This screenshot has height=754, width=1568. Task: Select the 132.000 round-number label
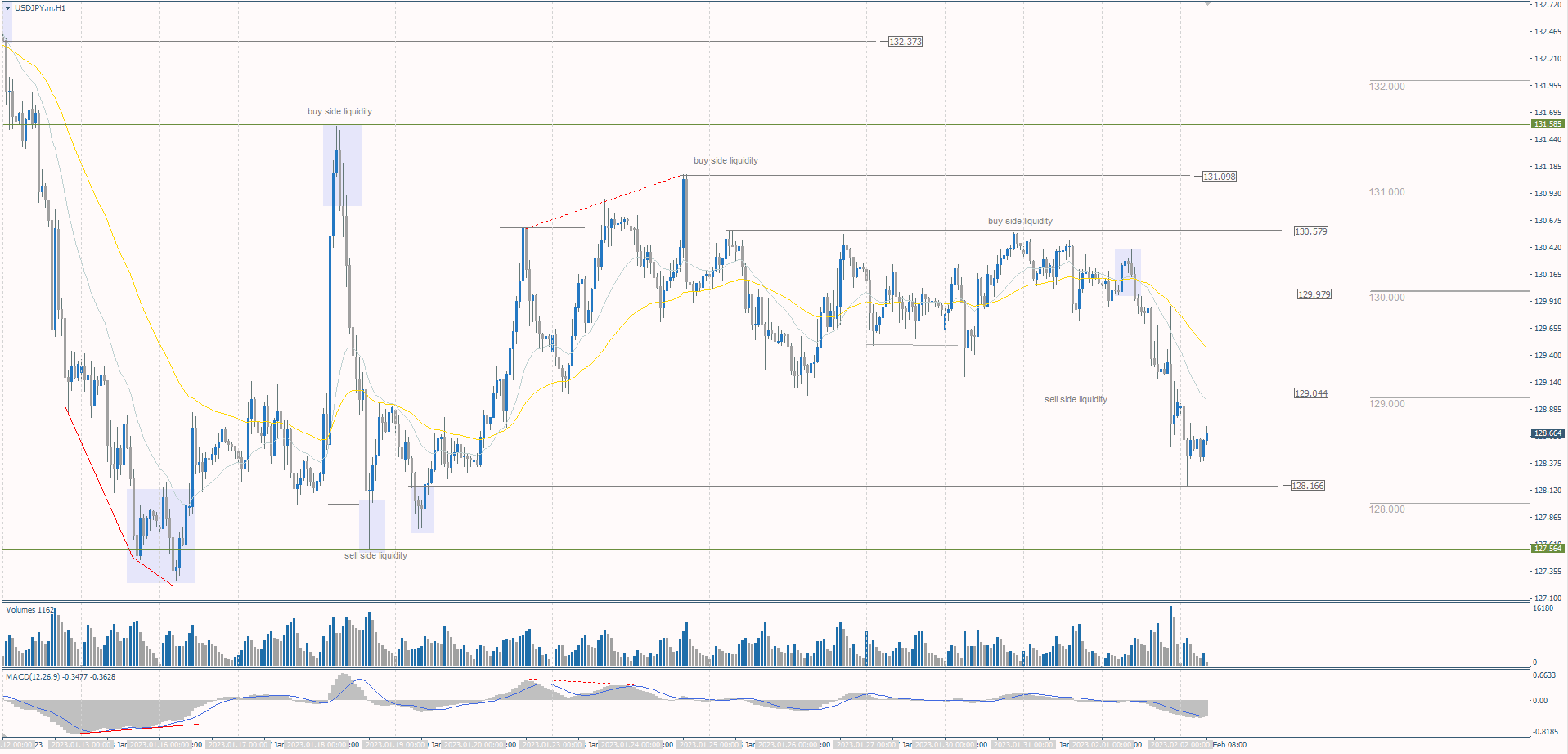click(x=1387, y=87)
